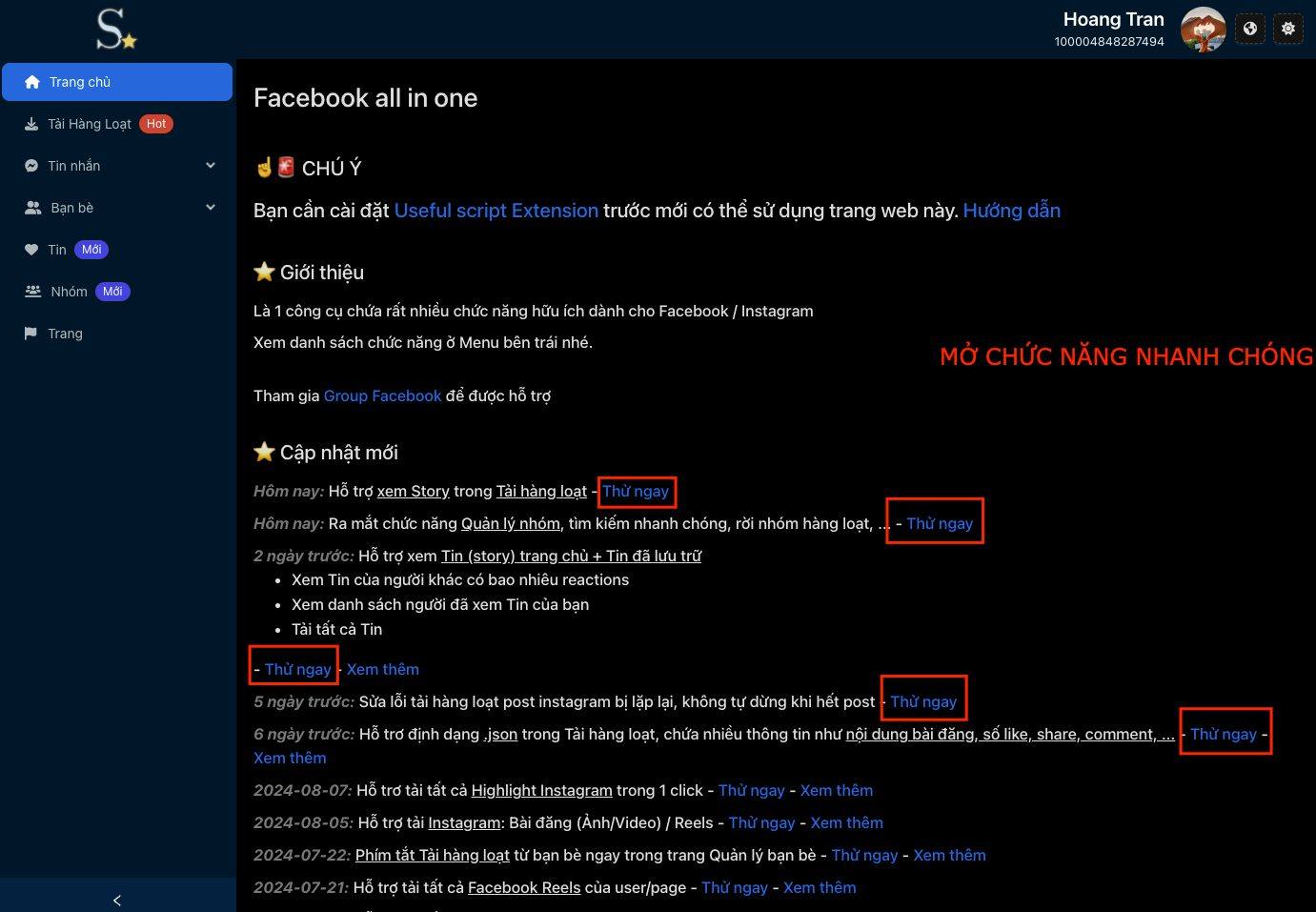Click the underlined Facebook Reels text

tap(524, 887)
